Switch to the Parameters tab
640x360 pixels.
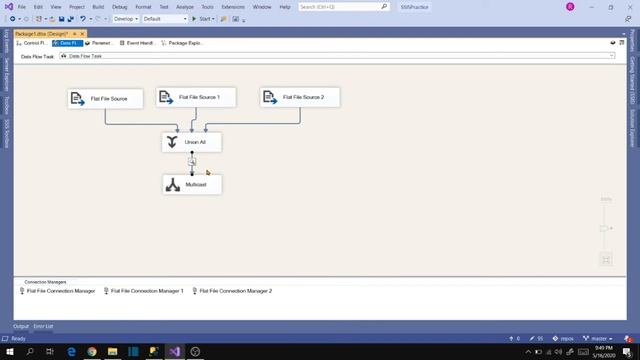point(98,43)
